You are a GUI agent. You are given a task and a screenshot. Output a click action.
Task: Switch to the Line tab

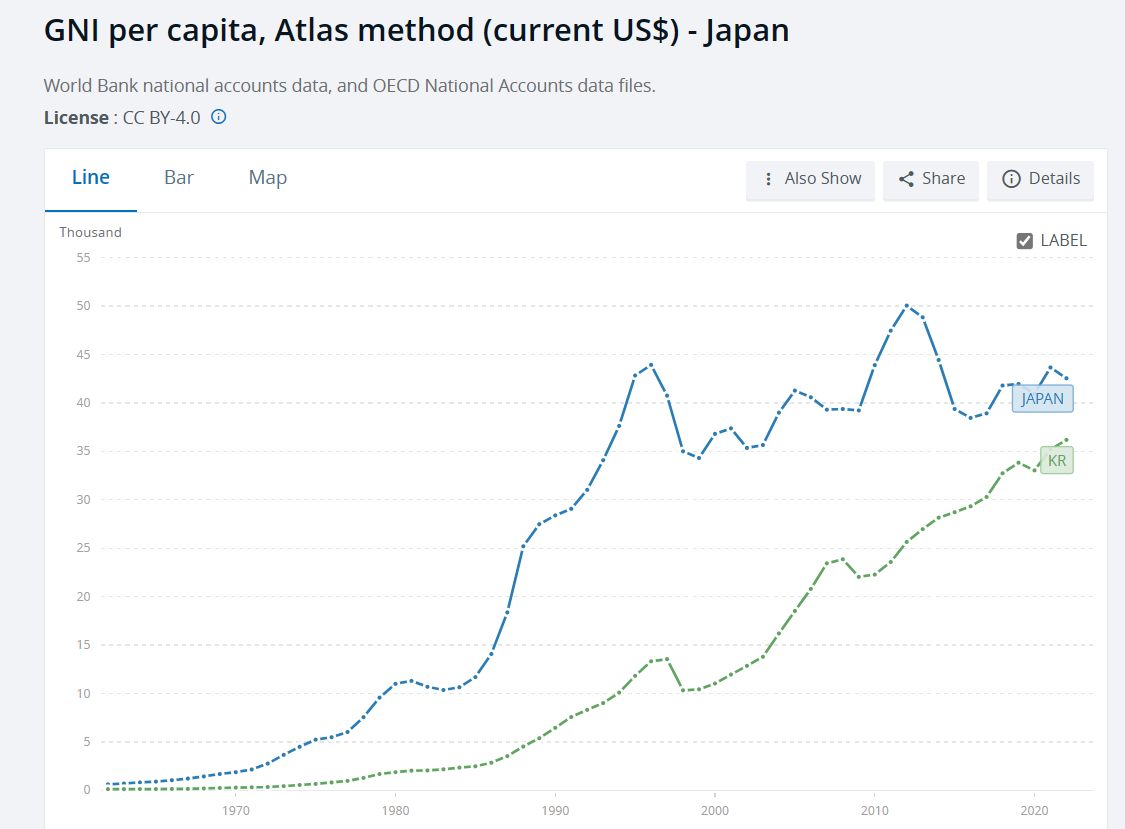click(x=91, y=178)
